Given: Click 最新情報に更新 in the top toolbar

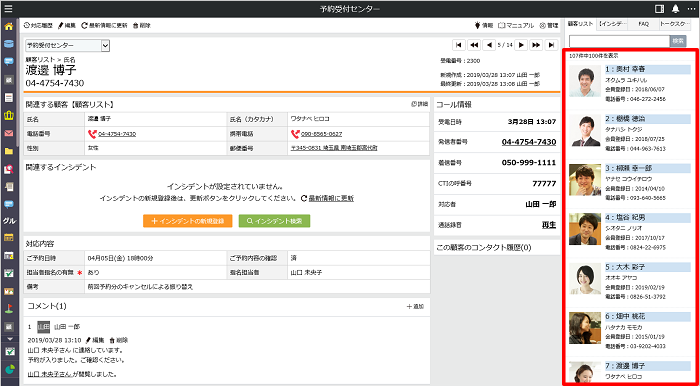Looking at the screenshot, I should coord(104,25).
